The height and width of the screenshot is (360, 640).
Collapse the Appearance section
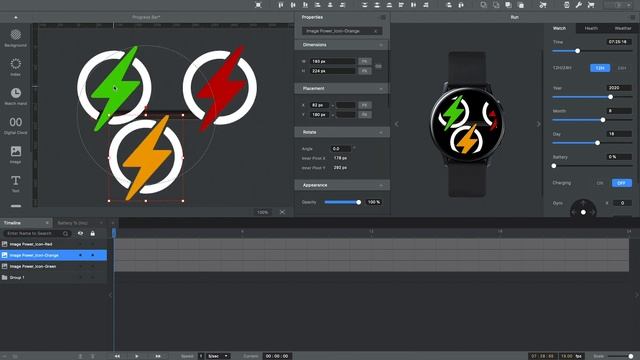(x=381, y=185)
